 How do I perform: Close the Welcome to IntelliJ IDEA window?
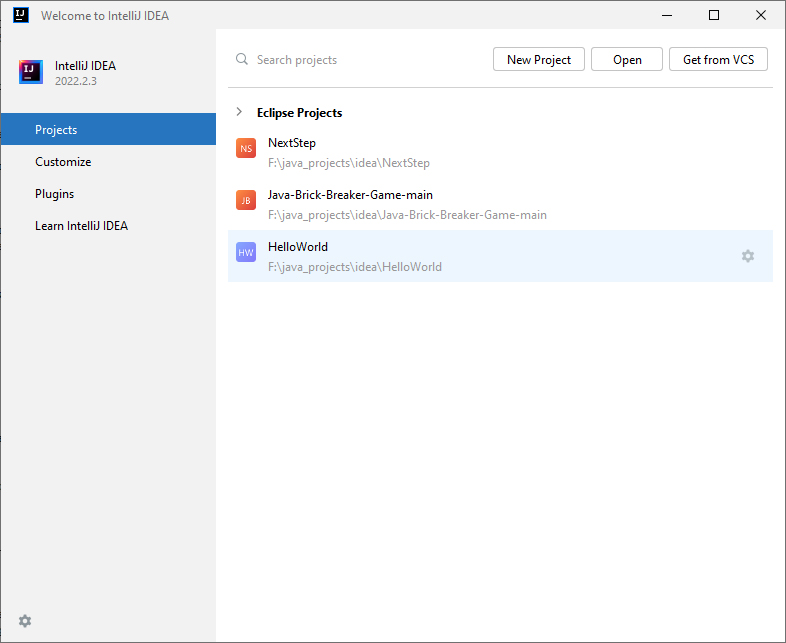[x=760, y=15]
